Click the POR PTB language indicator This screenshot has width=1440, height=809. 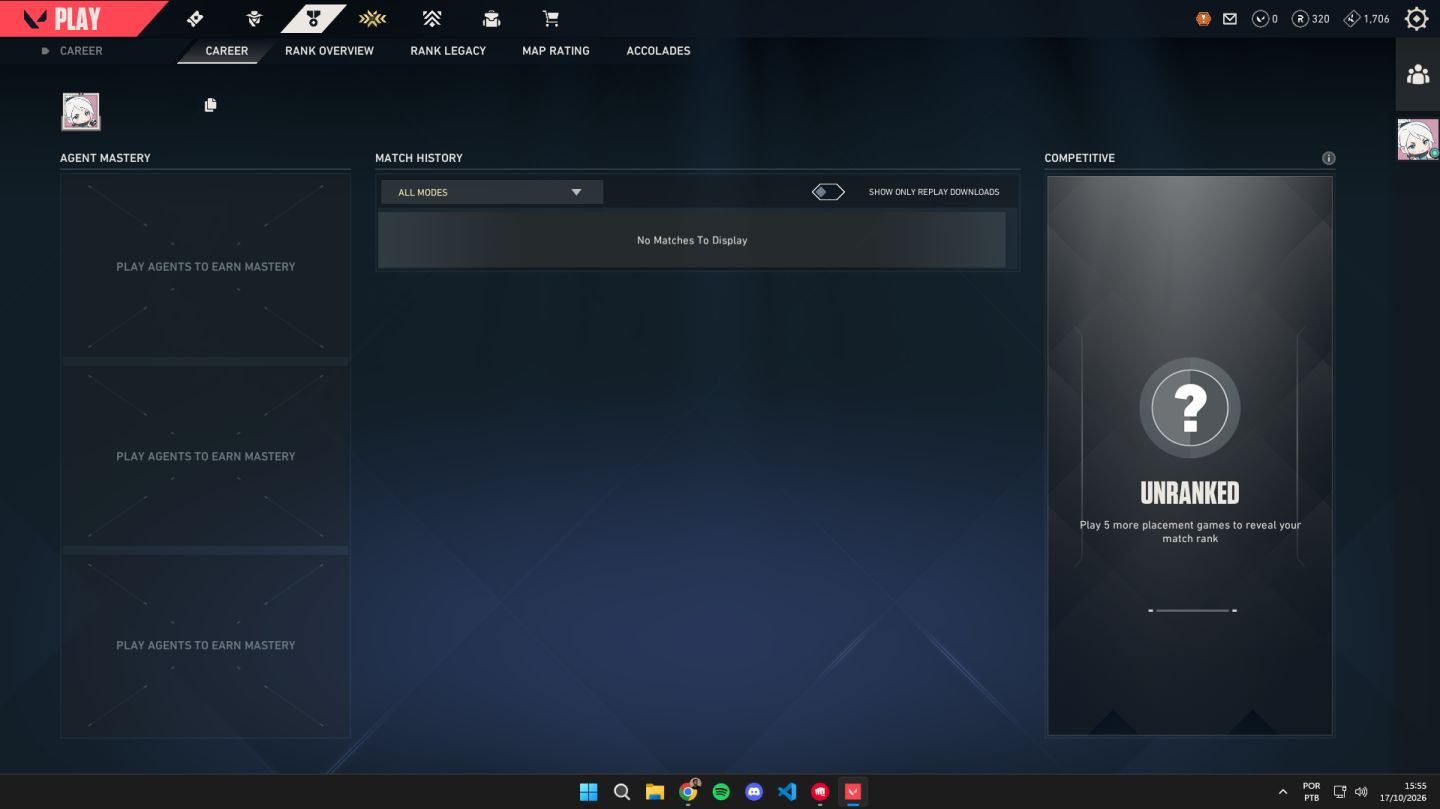pos(1311,792)
